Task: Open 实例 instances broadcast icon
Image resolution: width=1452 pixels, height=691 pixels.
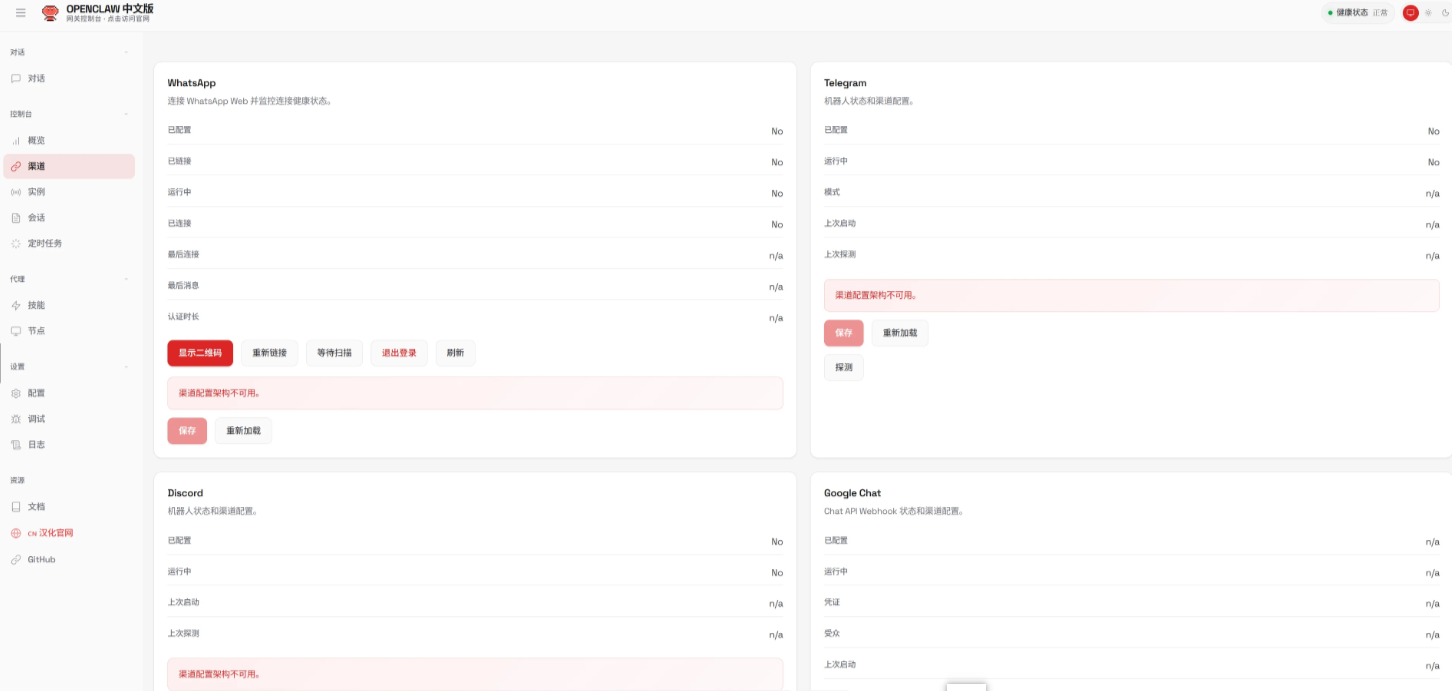Action: (15, 192)
